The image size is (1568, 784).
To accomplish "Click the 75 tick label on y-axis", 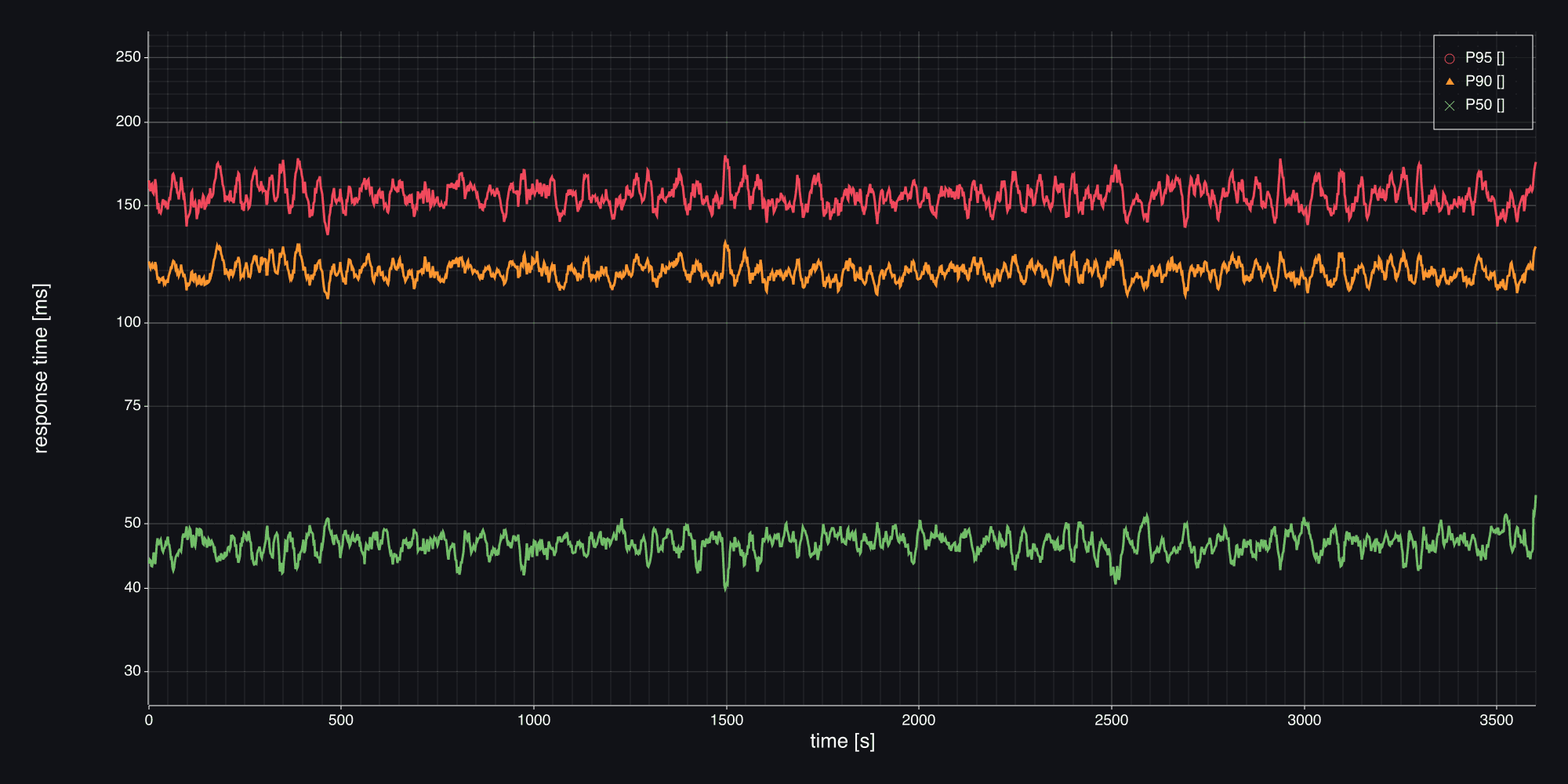I will coord(132,406).
